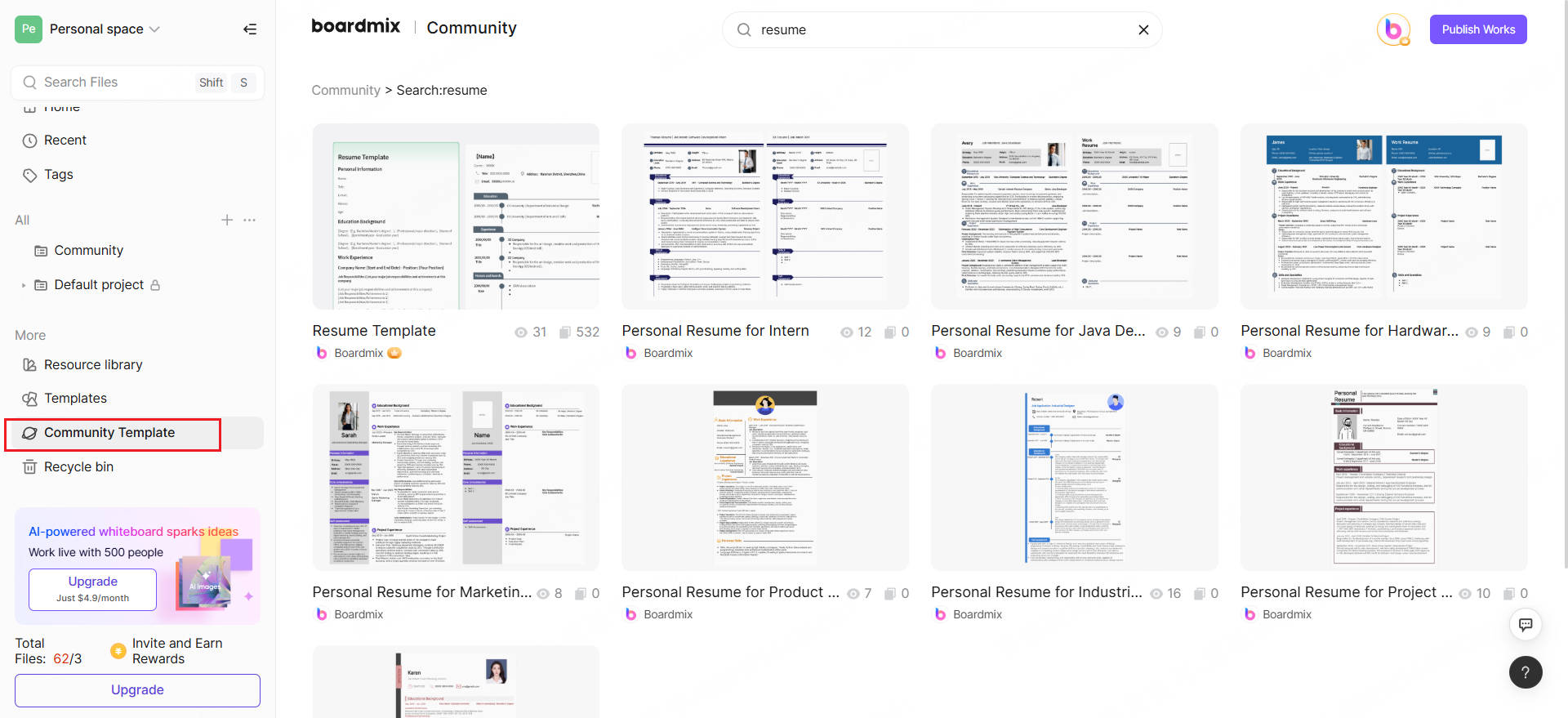Click Personal Resume for Project title
This screenshot has width=1568, height=718.
point(1347,592)
